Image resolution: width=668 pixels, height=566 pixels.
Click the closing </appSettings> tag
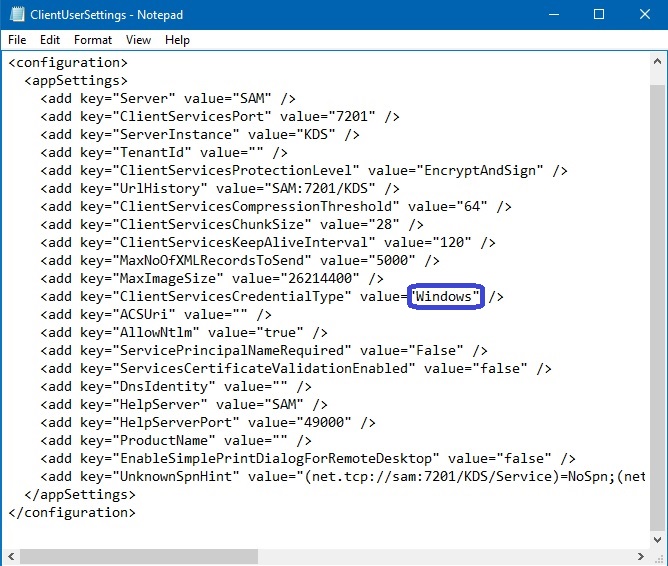click(x=80, y=494)
